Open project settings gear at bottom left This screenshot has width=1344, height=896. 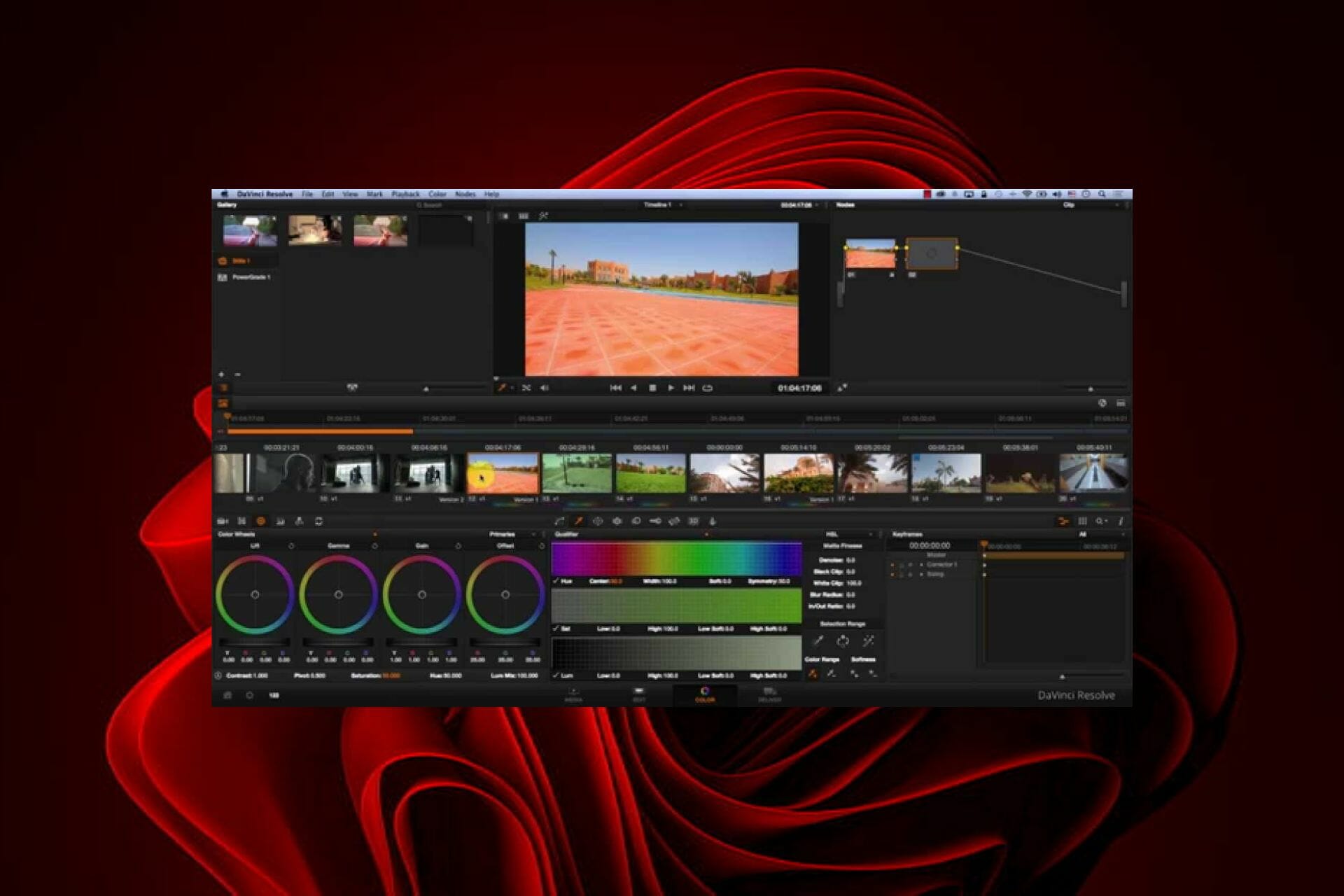coord(249,695)
